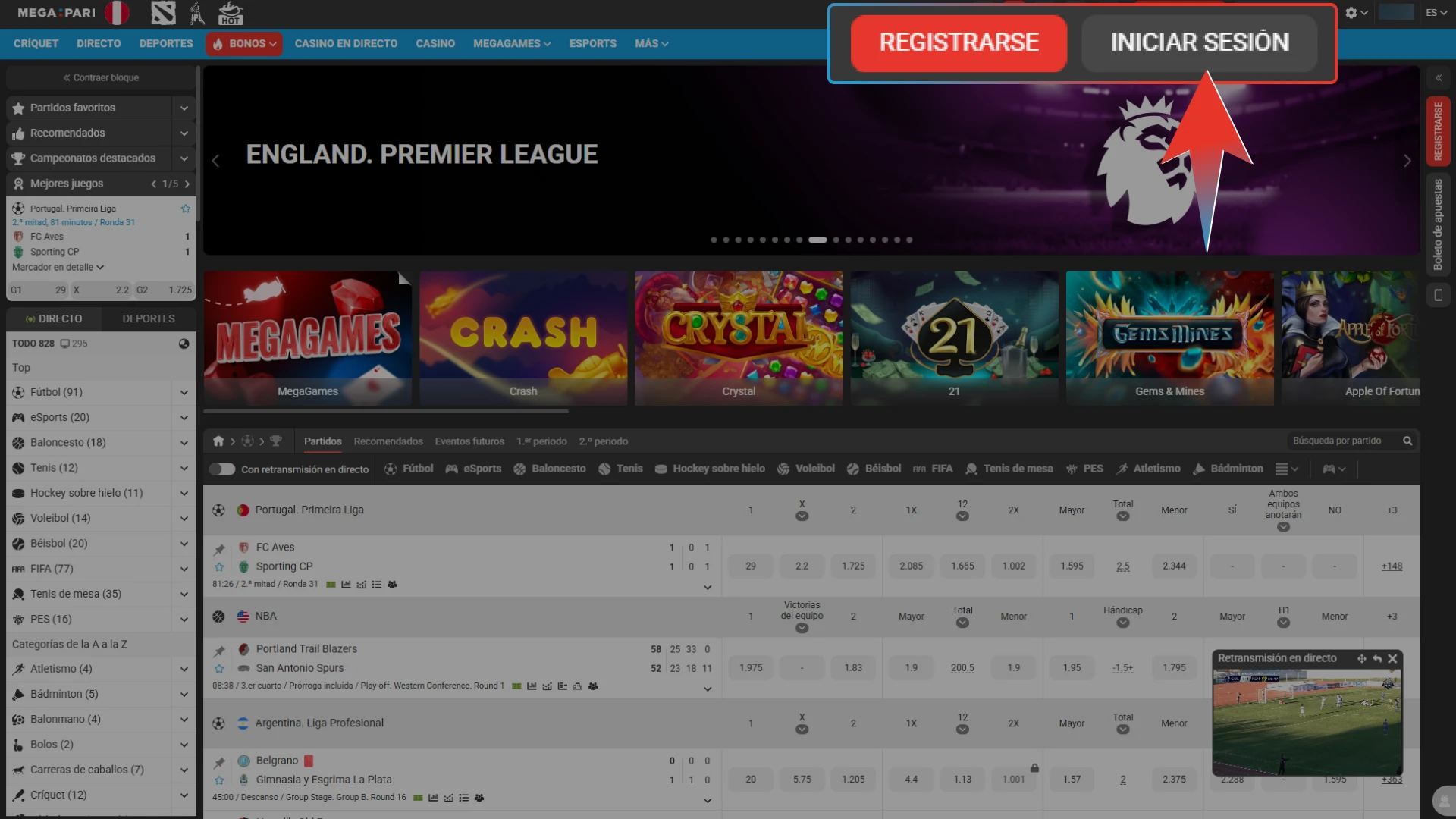Open the Dota 2 icon in the top bar
1456x819 pixels.
click(163, 13)
